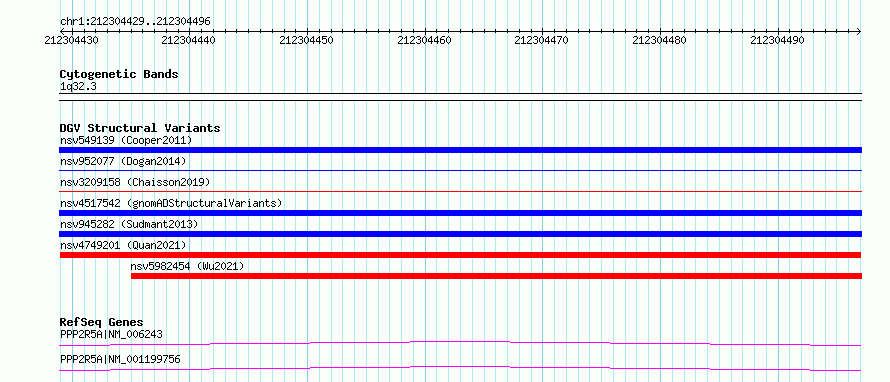Open variant nsv4749201 (Quan2021) label

pyautogui.click(x=123, y=245)
